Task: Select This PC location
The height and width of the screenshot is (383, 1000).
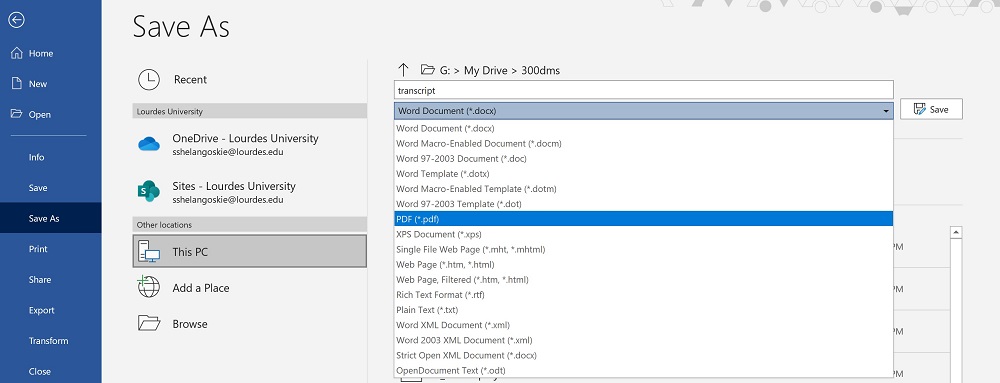Action: [x=250, y=252]
